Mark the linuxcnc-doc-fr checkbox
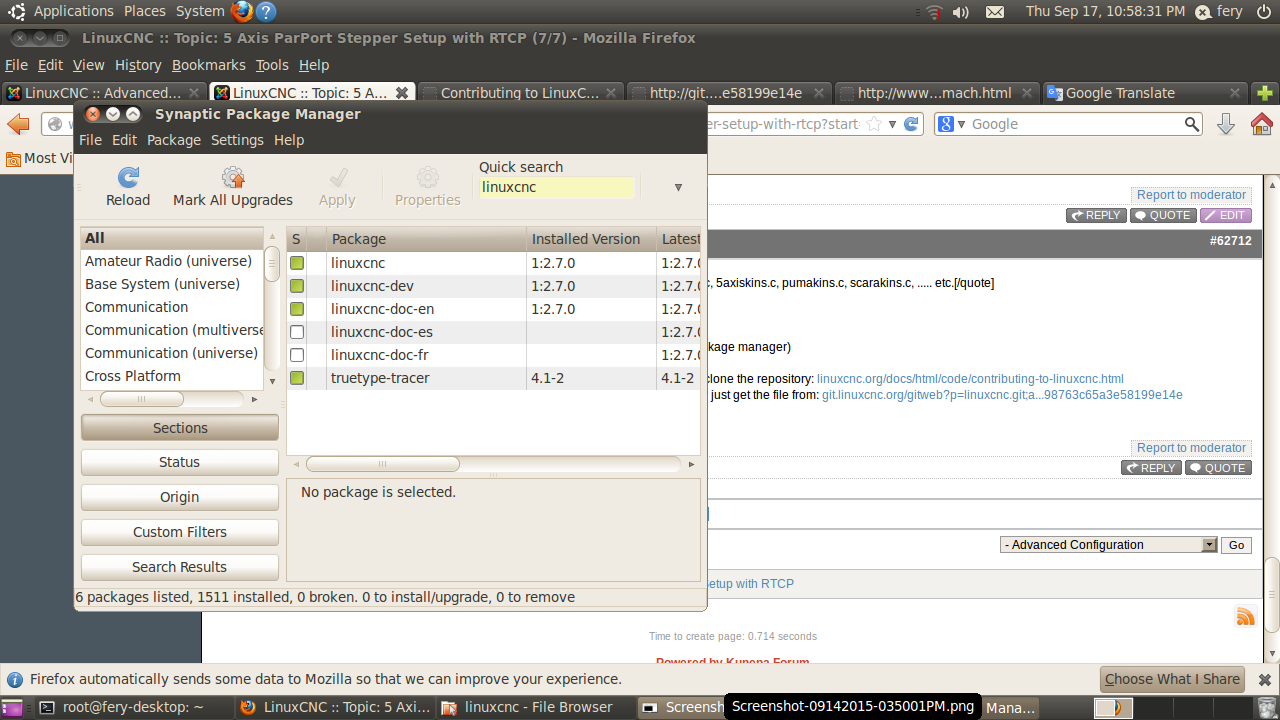This screenshot has height=720, width=1280. pyautogui.click(x=297, y=355)
